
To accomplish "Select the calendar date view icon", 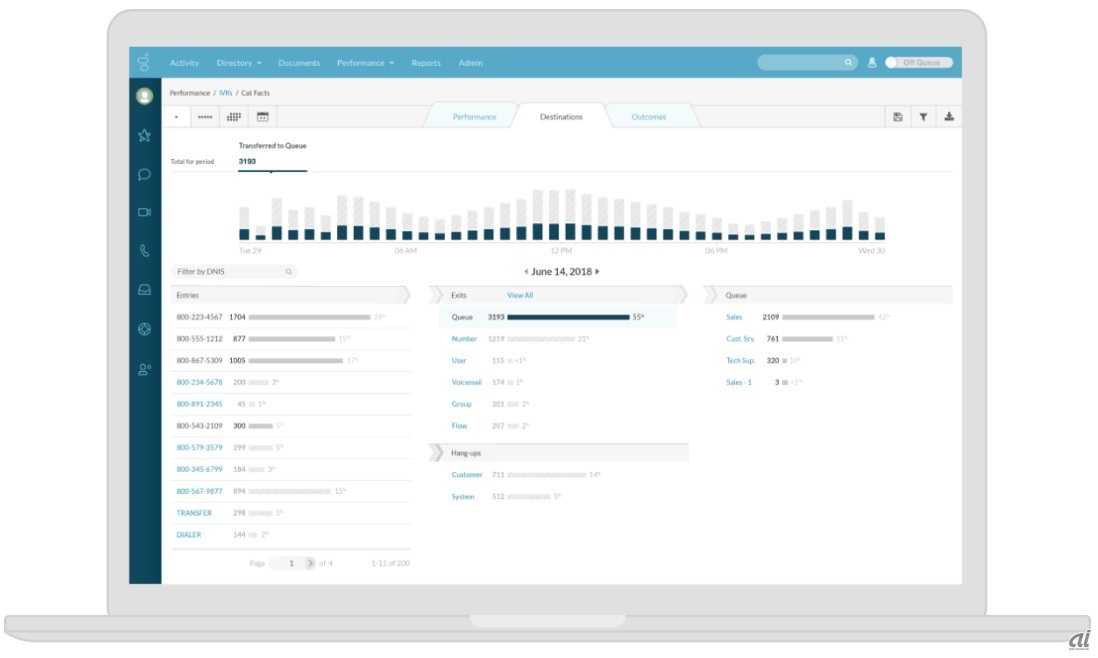I will pyautogui.click(x=262, y=117).
